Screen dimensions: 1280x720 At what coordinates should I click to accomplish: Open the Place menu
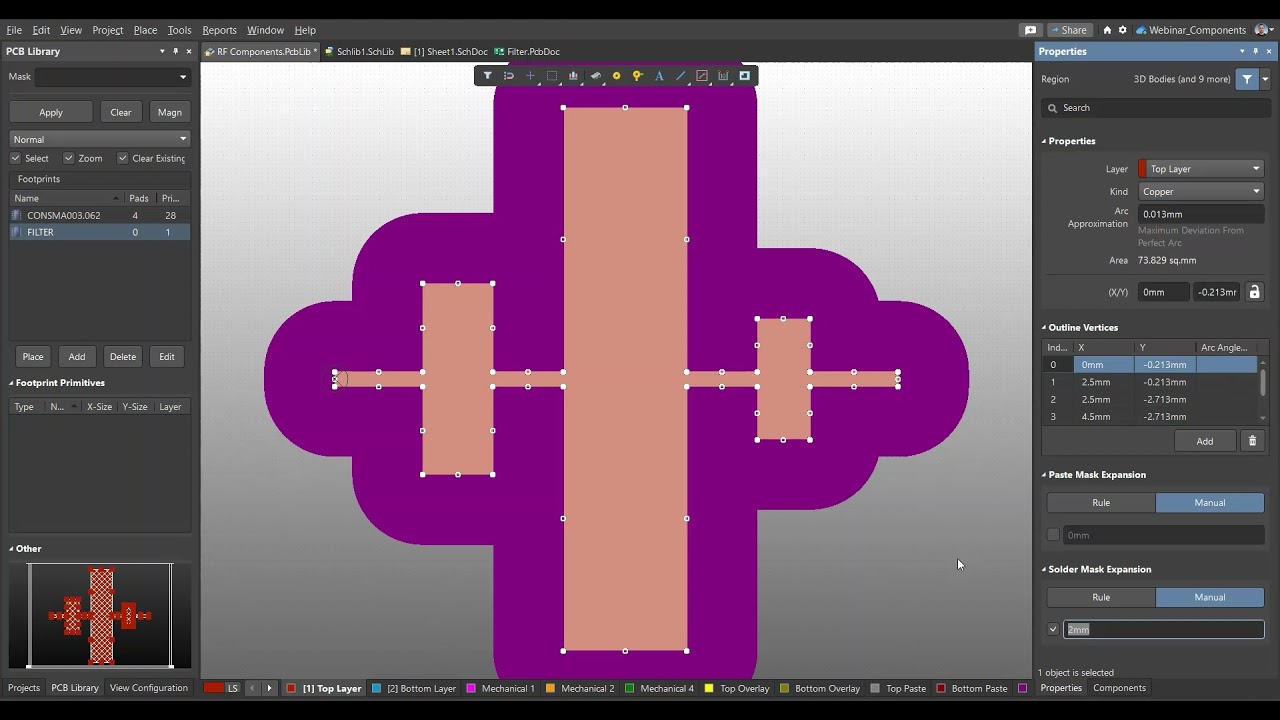[145, 30]
